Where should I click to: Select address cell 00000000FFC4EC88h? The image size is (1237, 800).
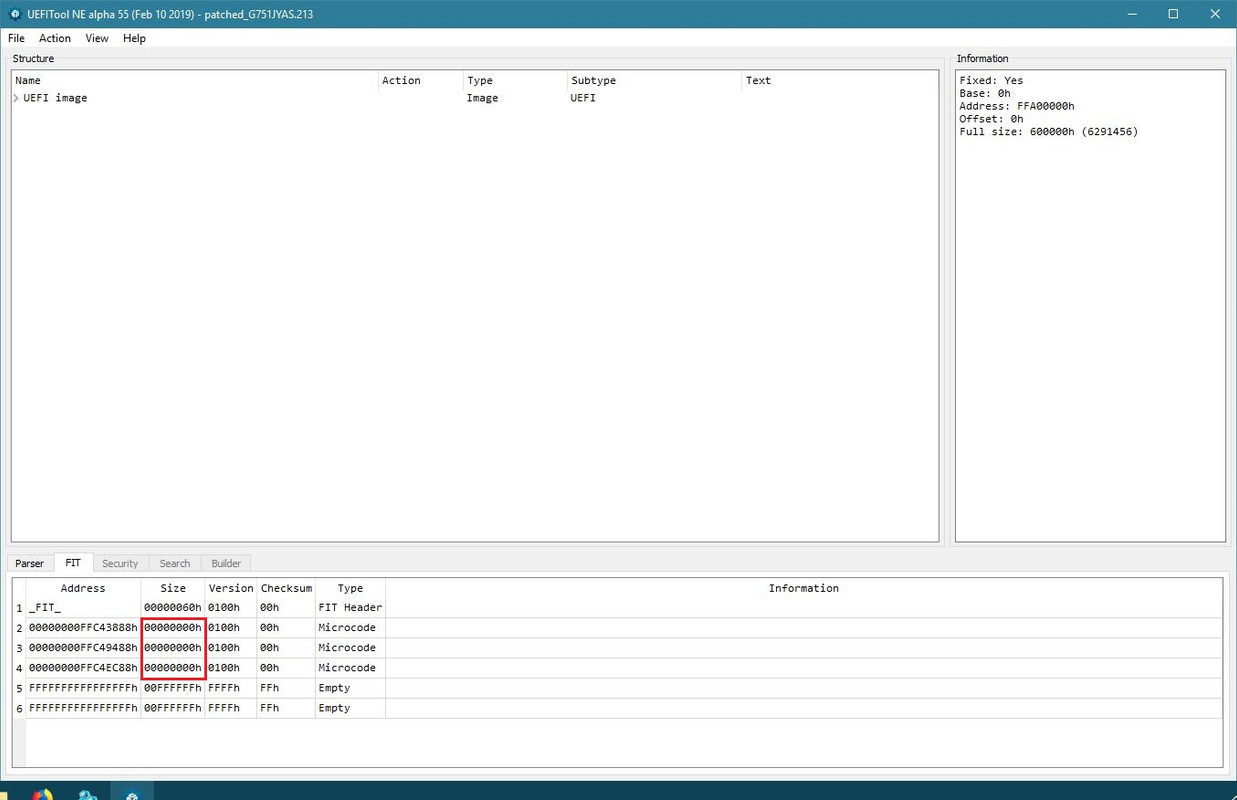pyautogui.click(x=83, y=668)
